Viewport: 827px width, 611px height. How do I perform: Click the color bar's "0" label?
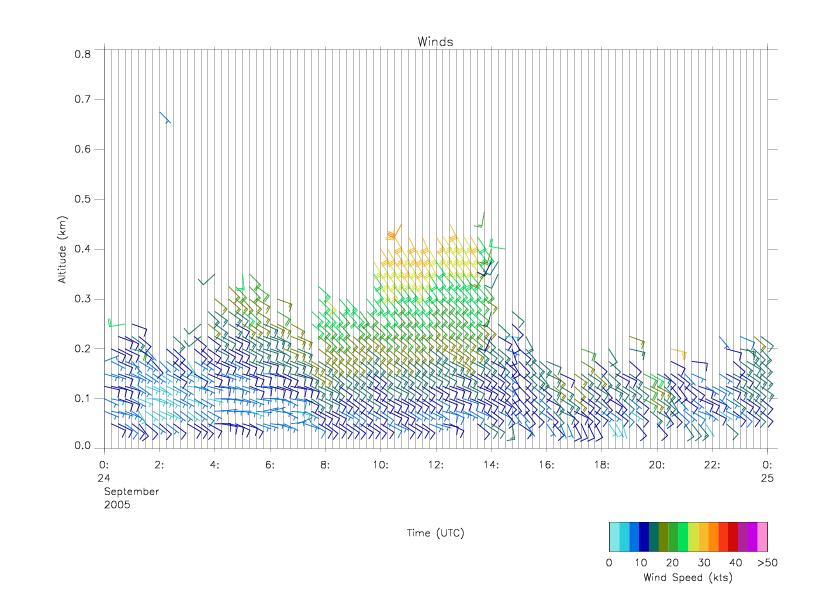click(609, 562)
